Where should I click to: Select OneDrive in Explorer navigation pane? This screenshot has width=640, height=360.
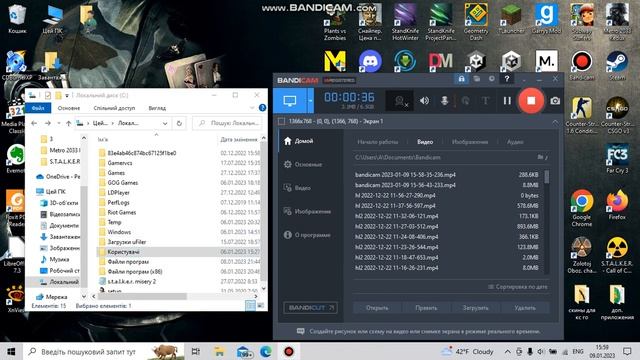coord(58,176)
